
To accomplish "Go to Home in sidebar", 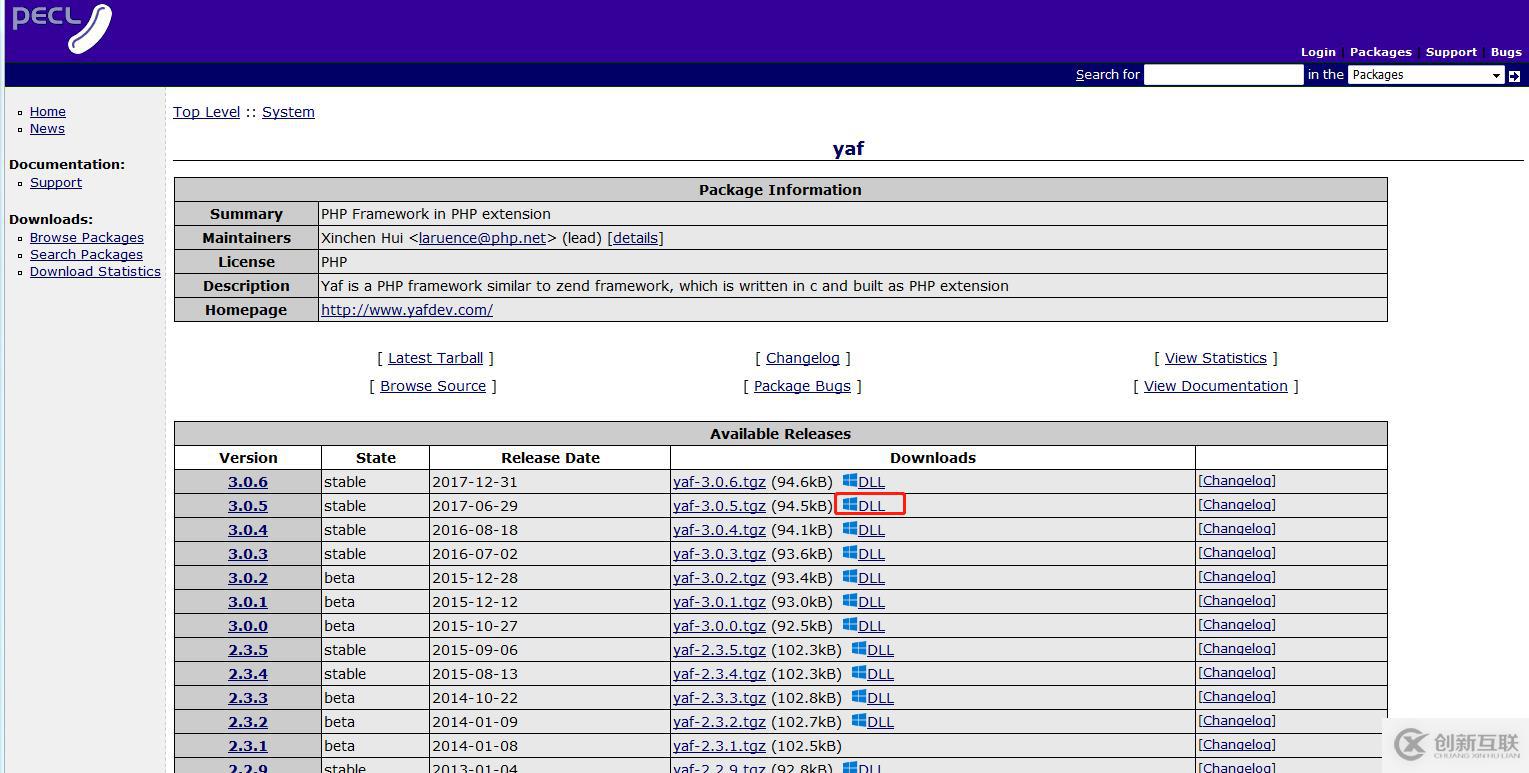I will [x=48, y=112].
